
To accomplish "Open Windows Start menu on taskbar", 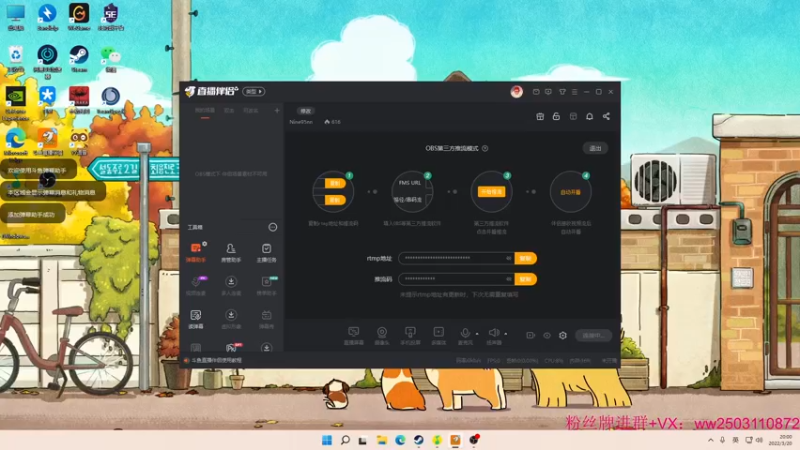I will (x=327, y=440).
